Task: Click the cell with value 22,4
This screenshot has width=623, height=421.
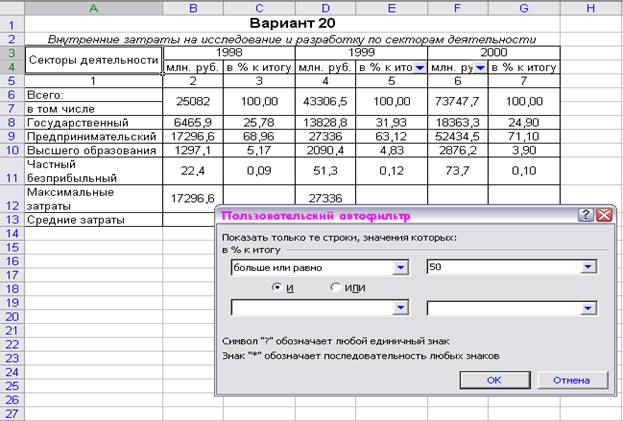Action: click(193, 171)
